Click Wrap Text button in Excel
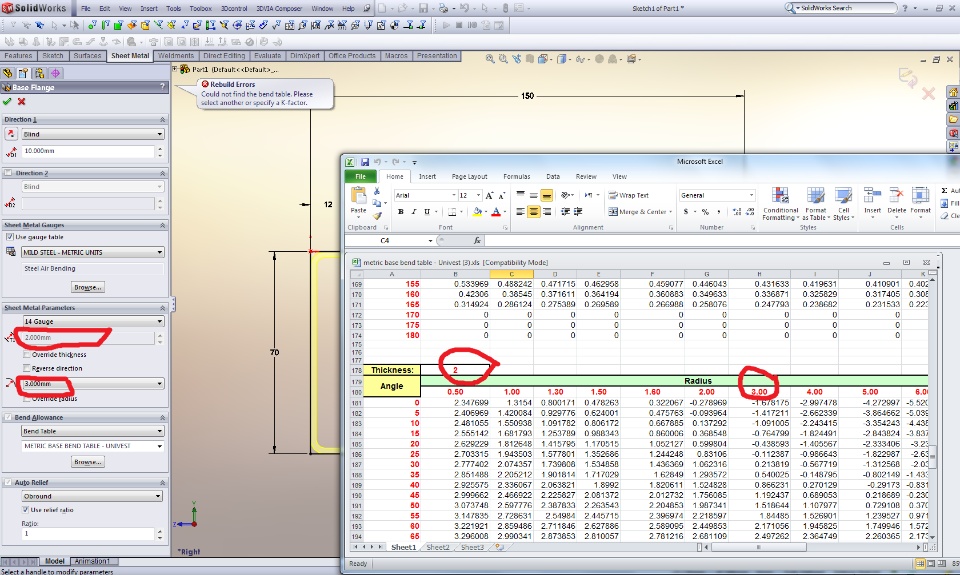 point(628,195)
